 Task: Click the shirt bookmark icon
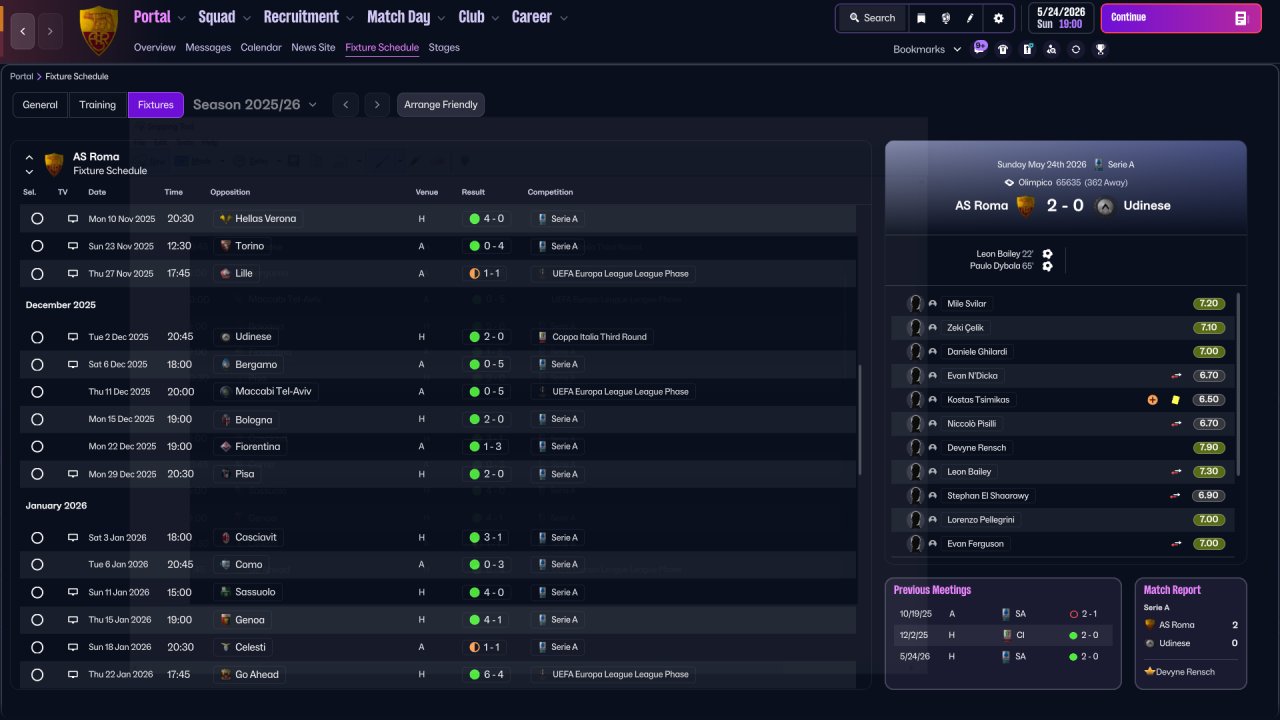point(1003,49)
